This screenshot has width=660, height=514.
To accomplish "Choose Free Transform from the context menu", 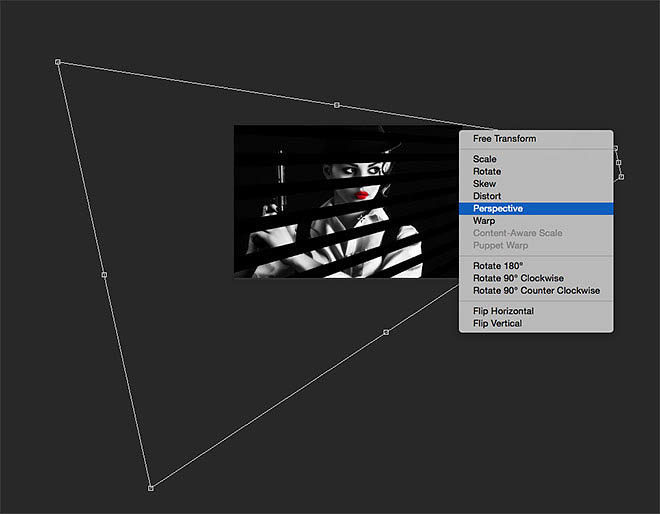I will (504, 139).
